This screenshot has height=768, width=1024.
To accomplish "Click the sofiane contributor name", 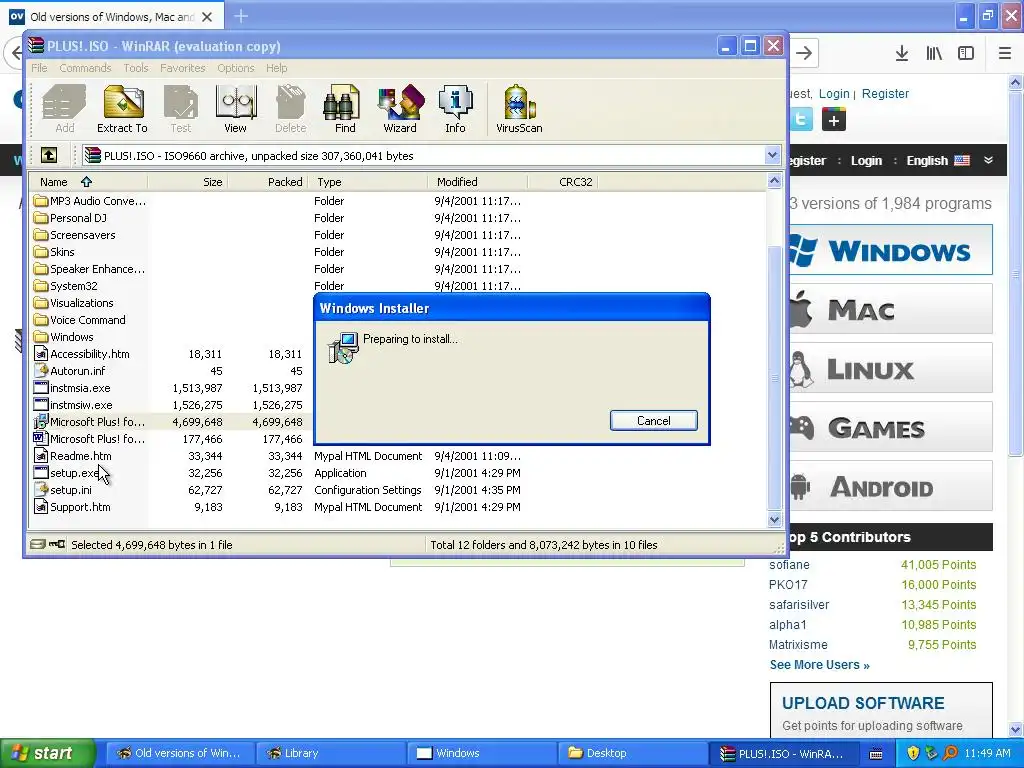I will [x=789, y=565].
